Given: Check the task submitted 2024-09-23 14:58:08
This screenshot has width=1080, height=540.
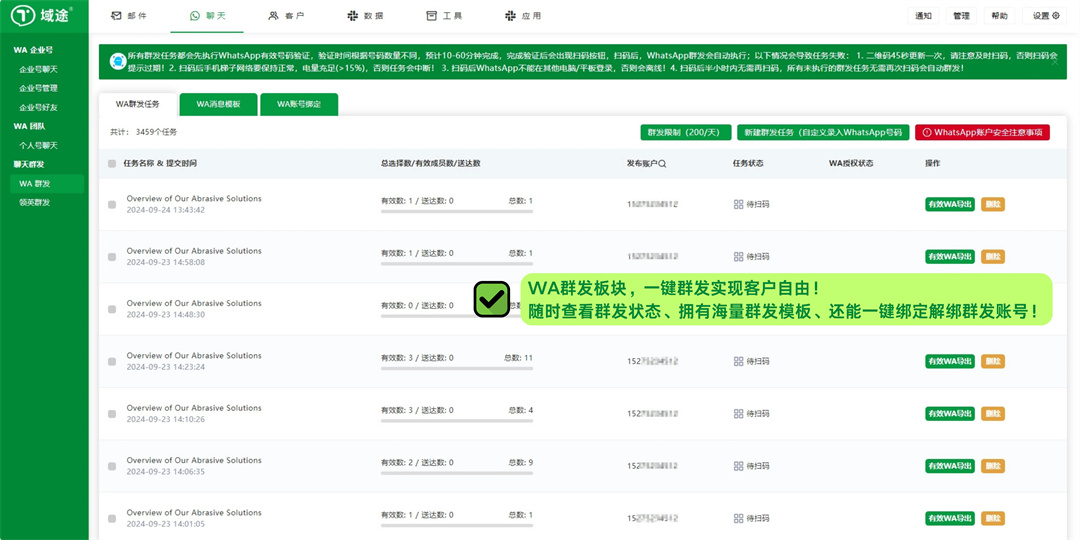Looking at the screenshot, I should point(112,257).
